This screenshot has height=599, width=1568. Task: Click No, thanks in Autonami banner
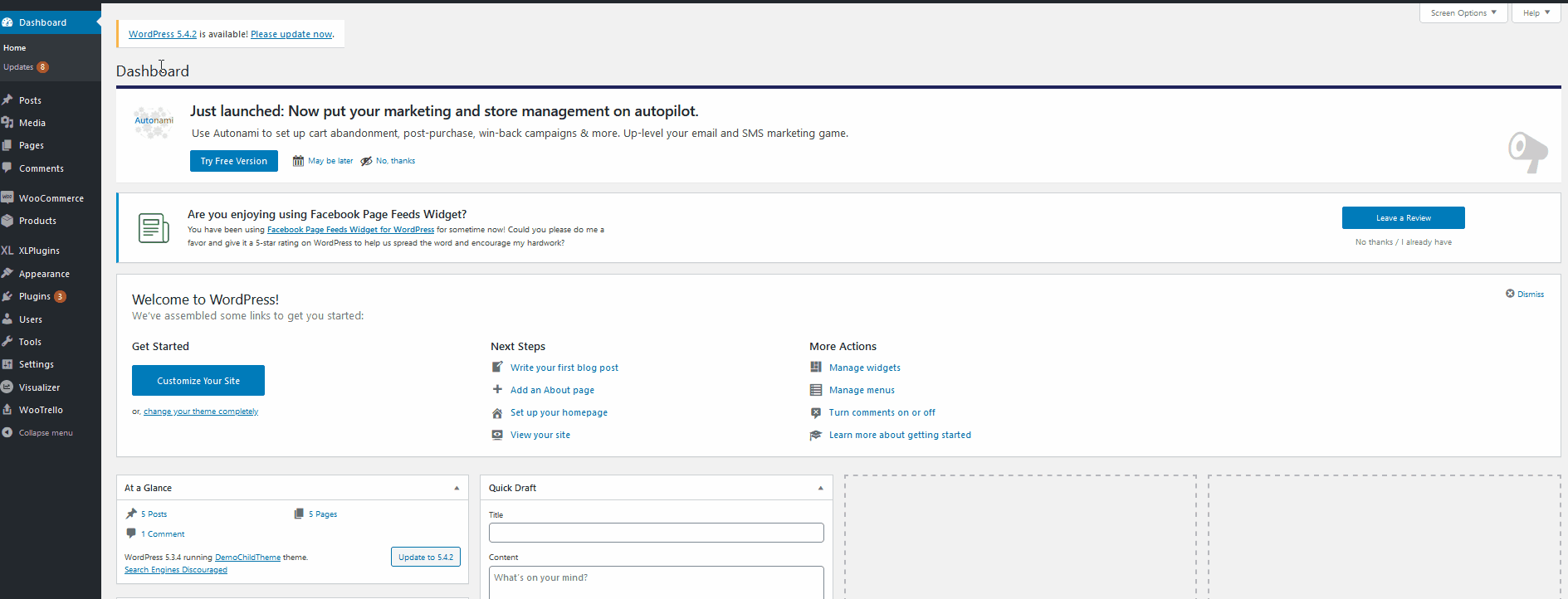tap(395, 161)
